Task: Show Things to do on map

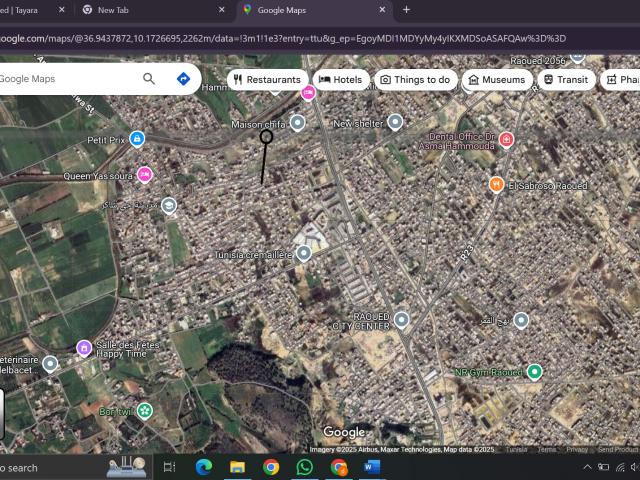Action: pos(415,80)
